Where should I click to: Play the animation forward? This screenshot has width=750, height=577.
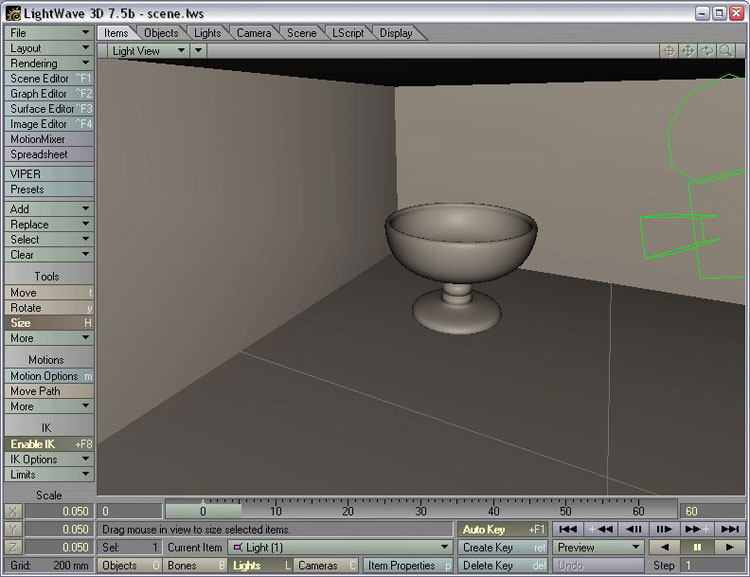[x=730, y=548]
